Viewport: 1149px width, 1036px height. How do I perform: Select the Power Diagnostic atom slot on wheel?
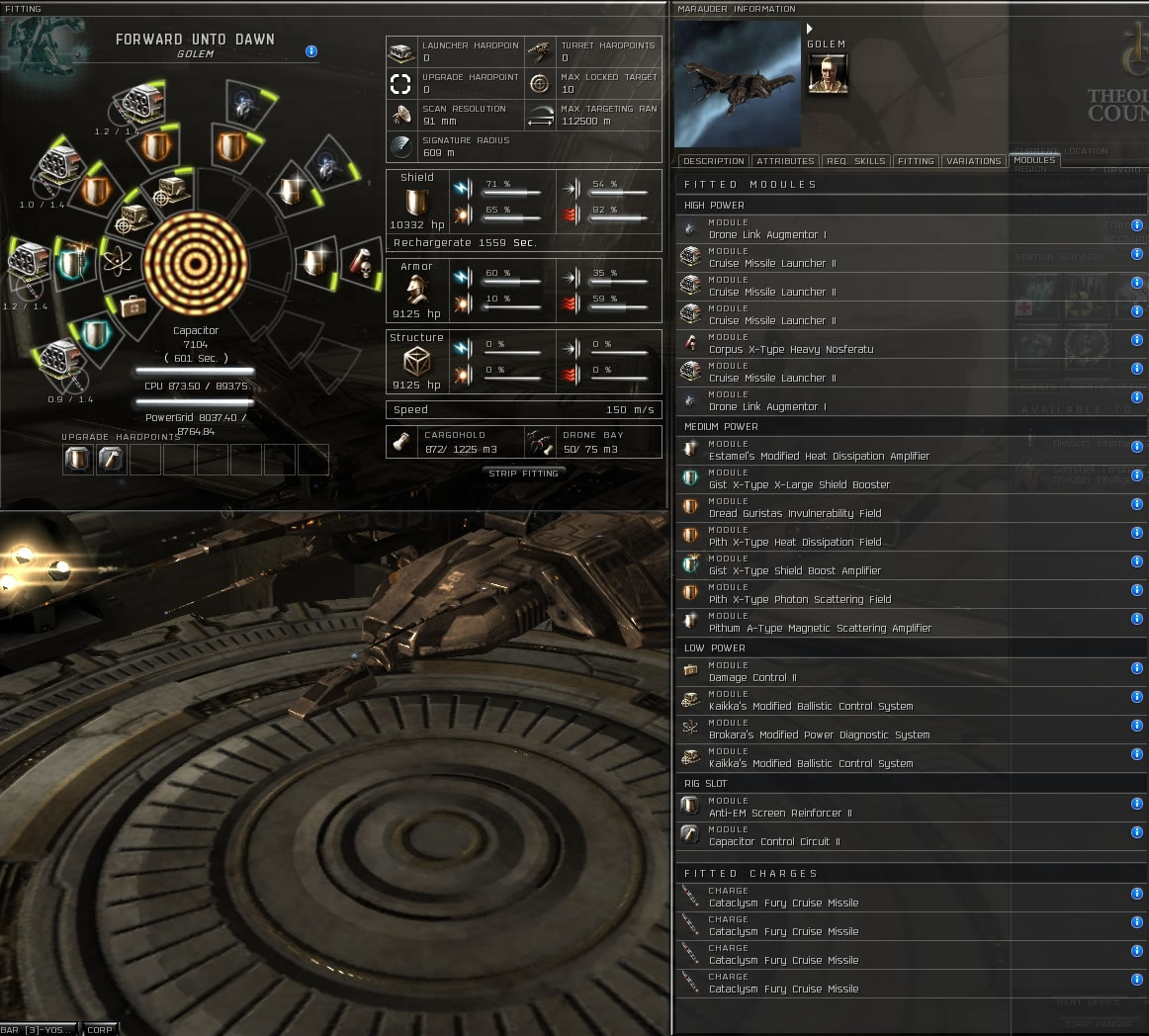118,261
